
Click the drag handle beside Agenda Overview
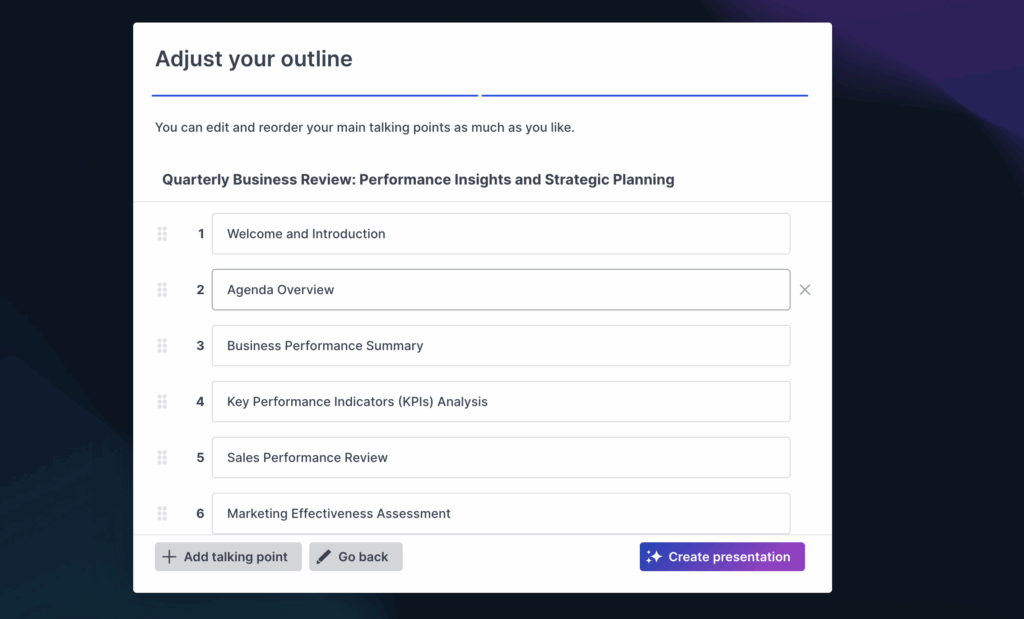point(162,290)
